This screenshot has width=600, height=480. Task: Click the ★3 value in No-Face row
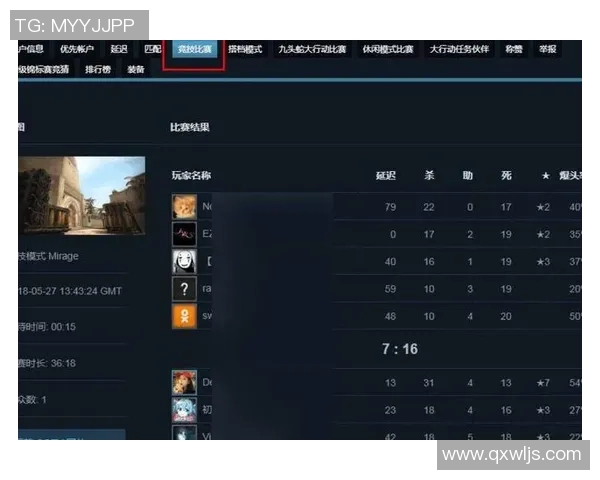tap(543, 262)
